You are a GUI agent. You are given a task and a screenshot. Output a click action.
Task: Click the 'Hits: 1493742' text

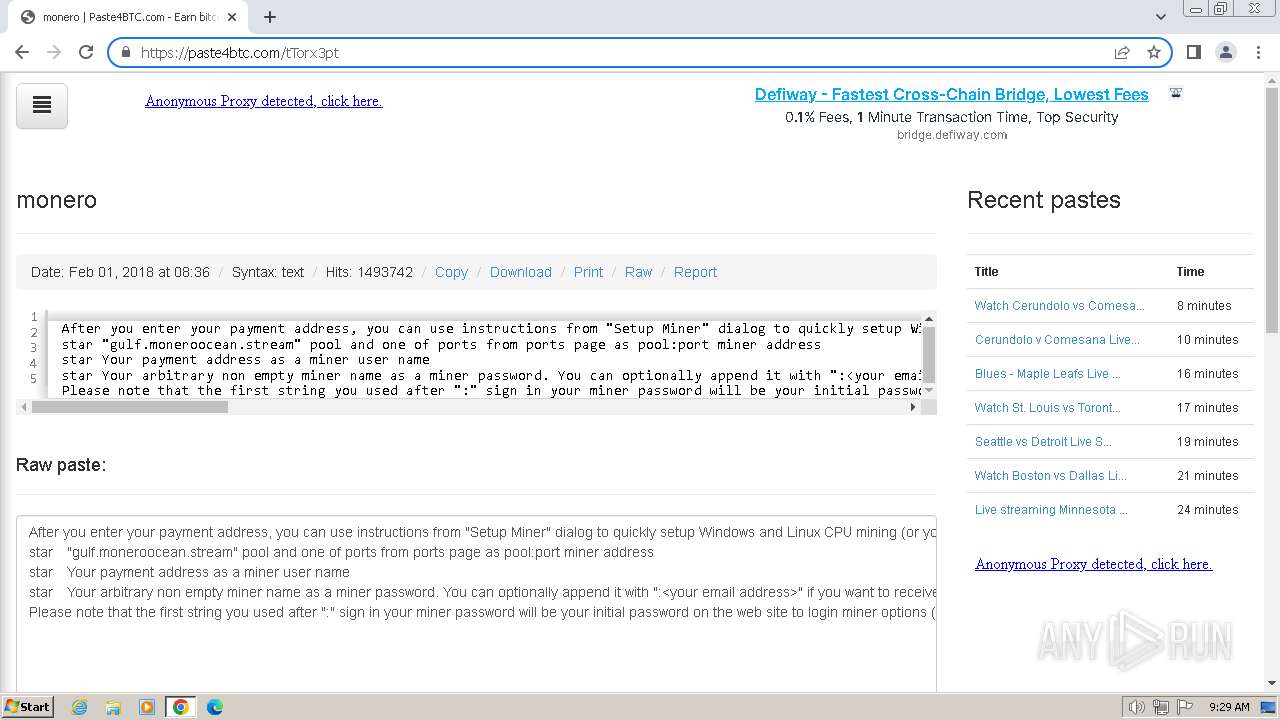[x=369, y=272]
